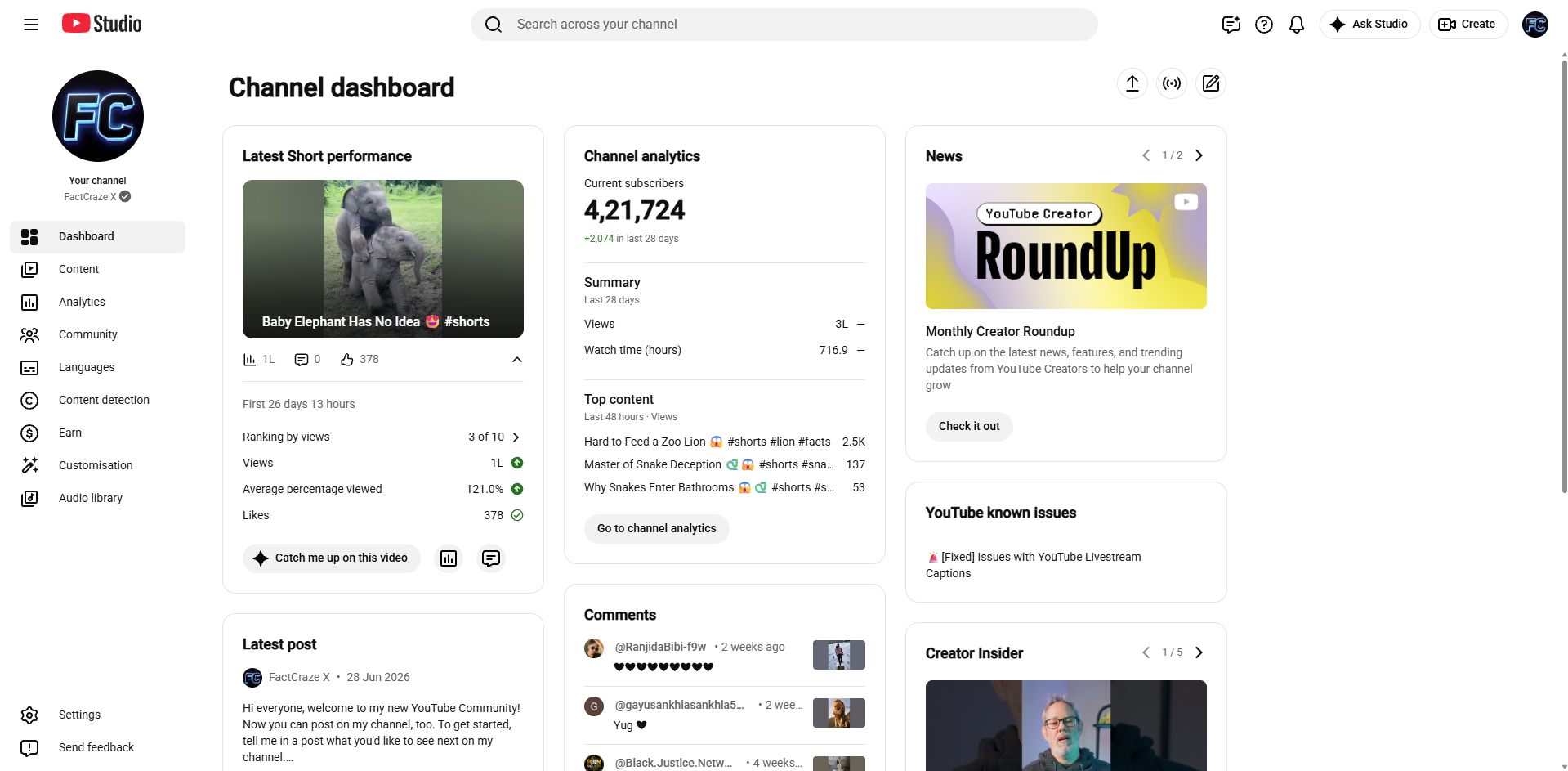The width and height of the screenshot is (1568, 771).
Task: Click the Search across your channel field
Action: point(784,25)
